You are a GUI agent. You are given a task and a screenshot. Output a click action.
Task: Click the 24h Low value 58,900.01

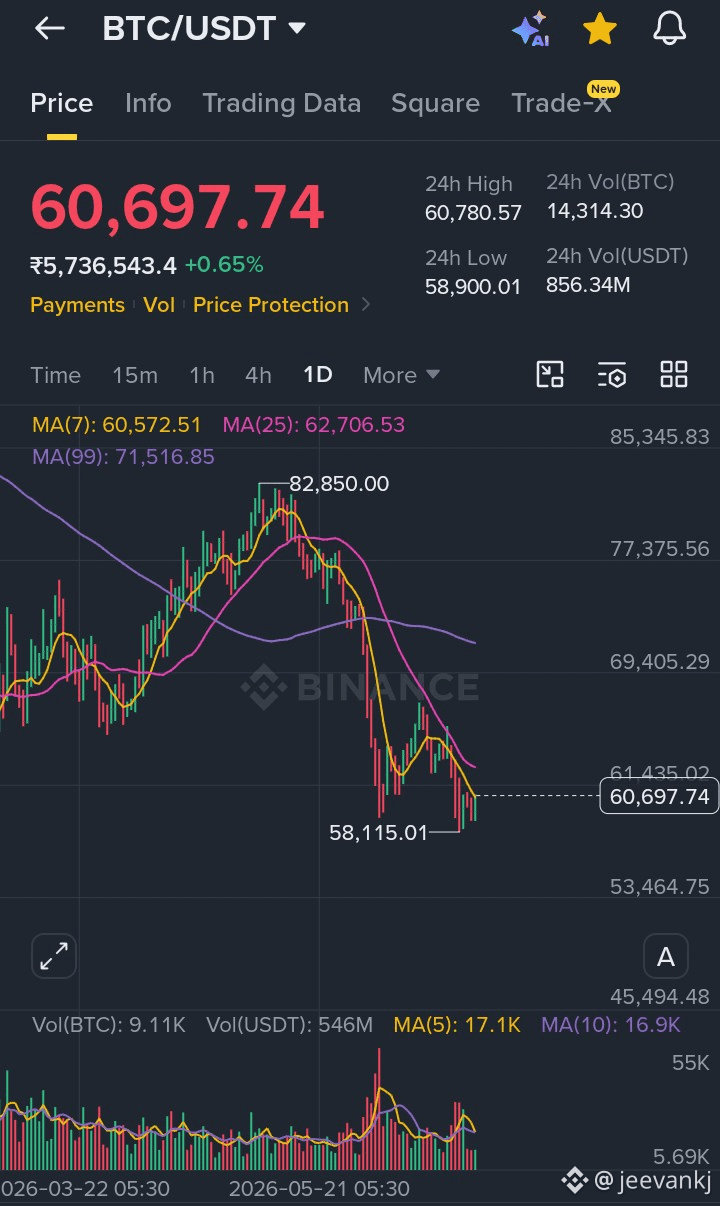pyautogui.click(x=473, y=287)
